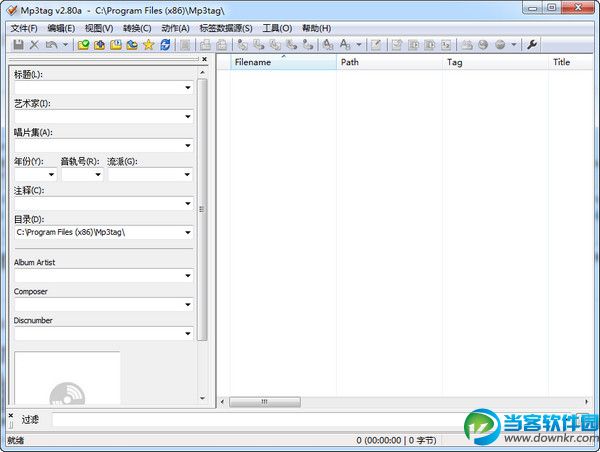Click the Export icon

pos(396,45)
